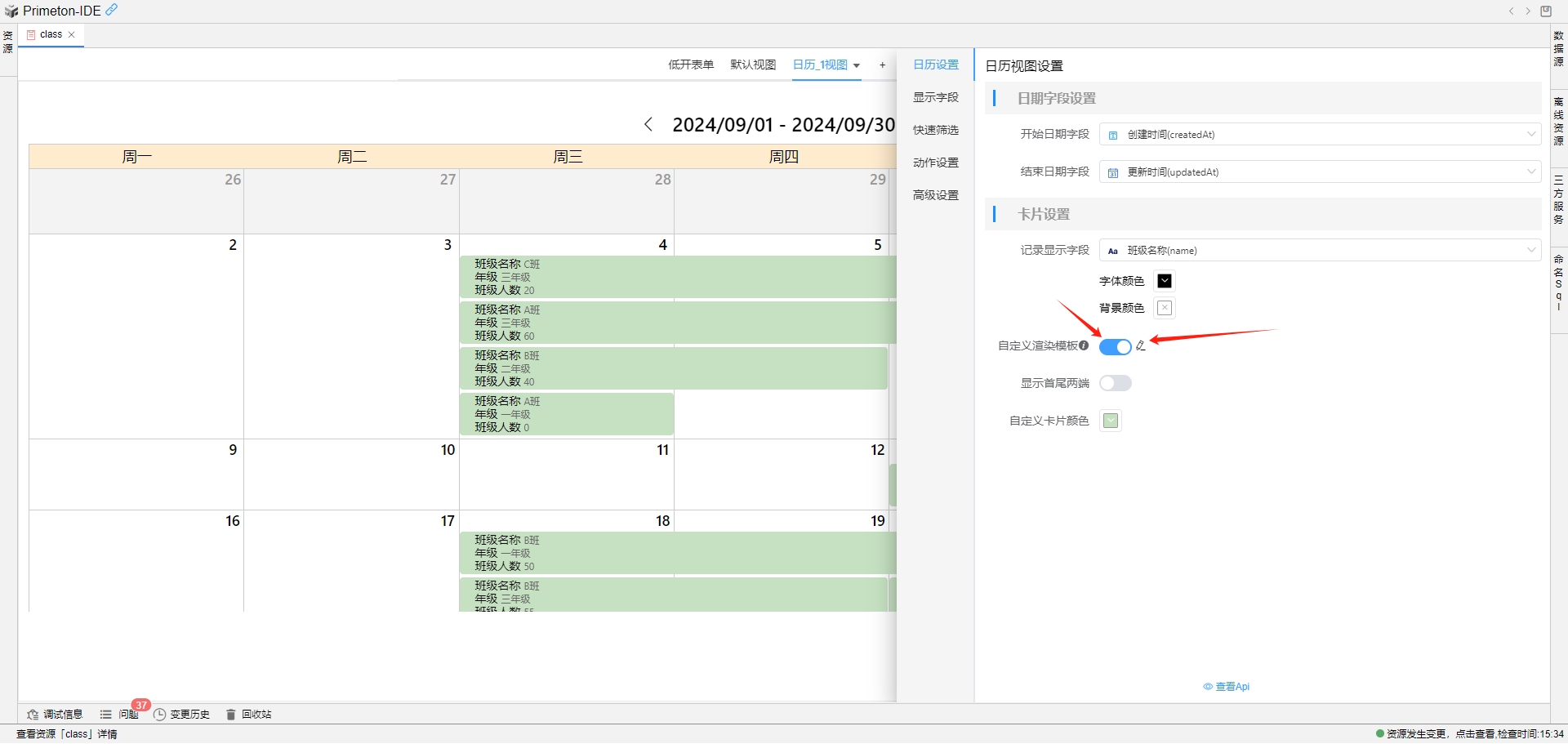This screenshot has width=1568, height=744.
Task: Switch to the 默认视图 tab
Action: pos(752,65)
